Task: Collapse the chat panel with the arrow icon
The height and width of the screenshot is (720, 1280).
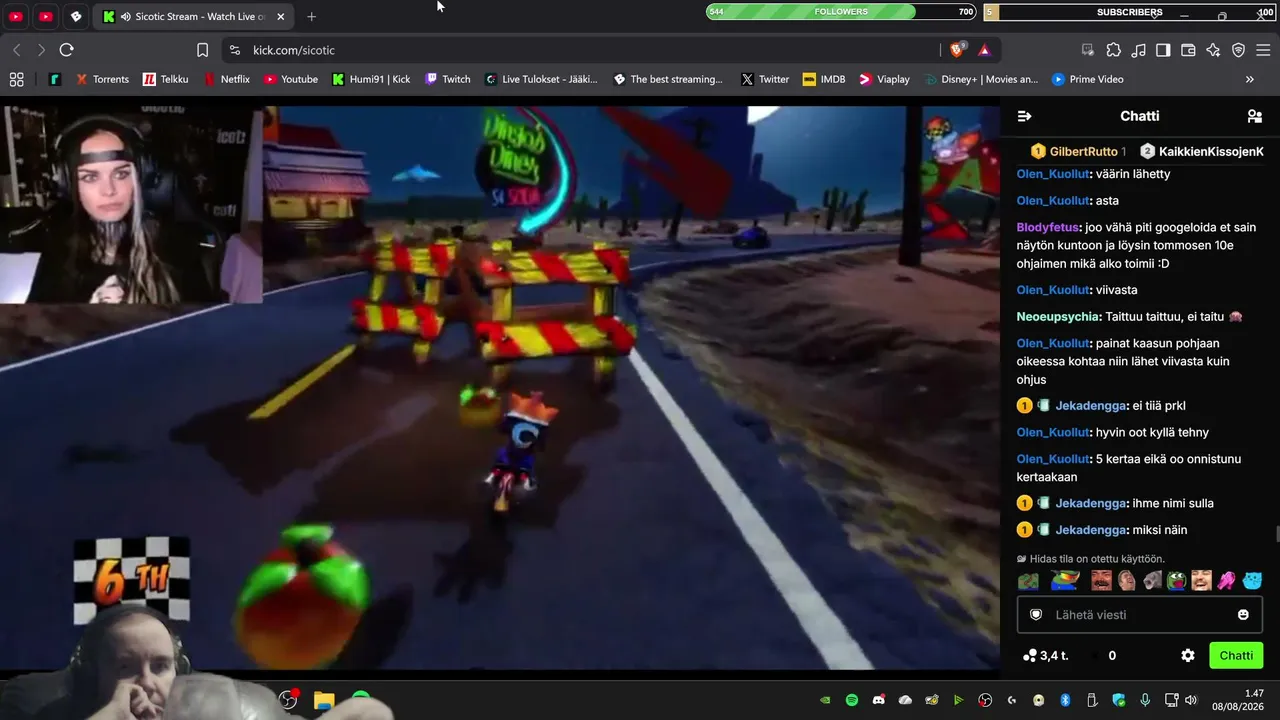Action: point(1024,116)
